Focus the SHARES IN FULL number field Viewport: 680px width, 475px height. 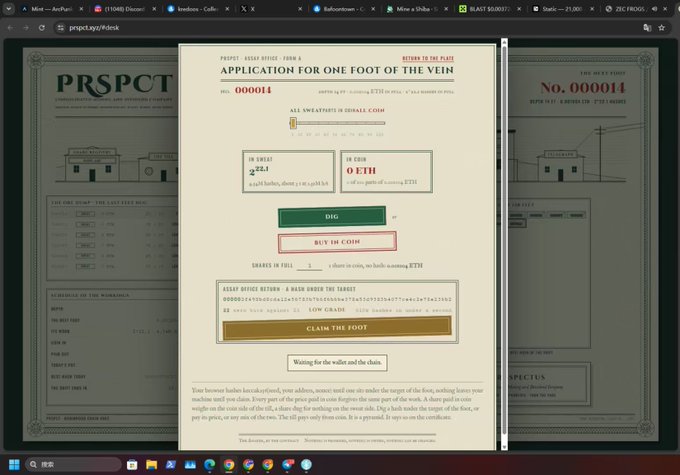click(x=309, y=265)
